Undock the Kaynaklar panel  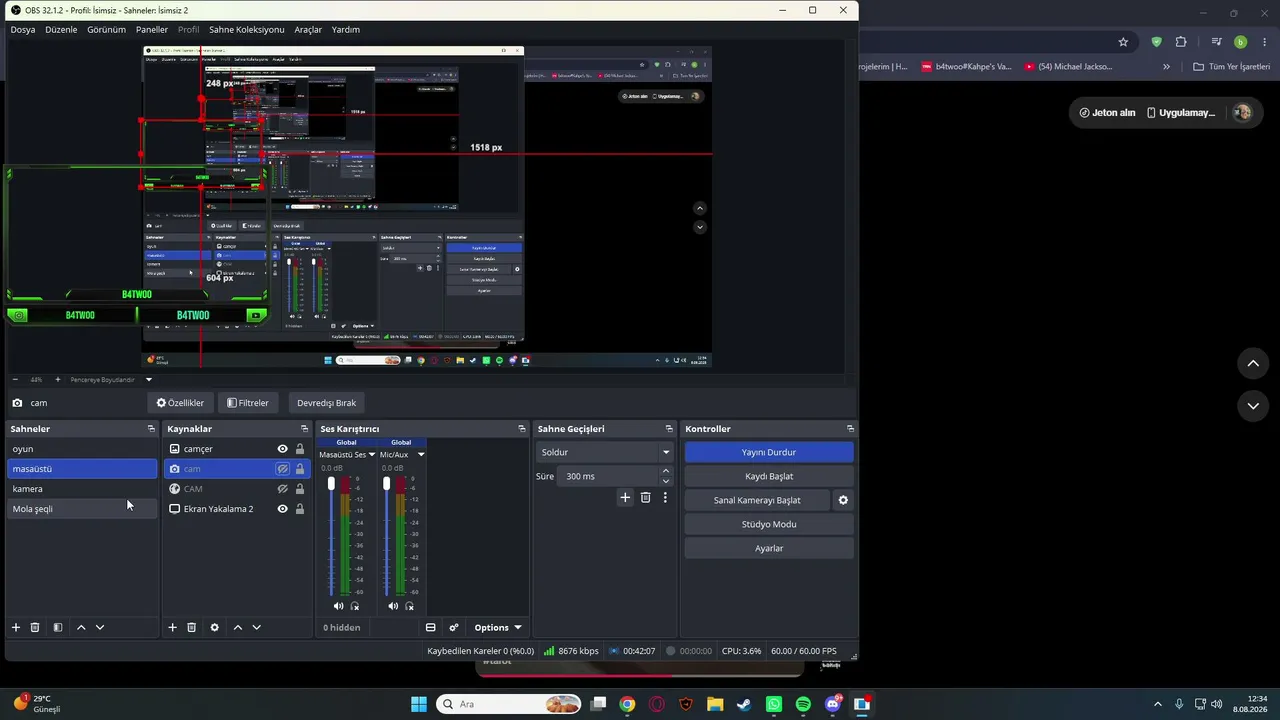click(x=305, y=429)
